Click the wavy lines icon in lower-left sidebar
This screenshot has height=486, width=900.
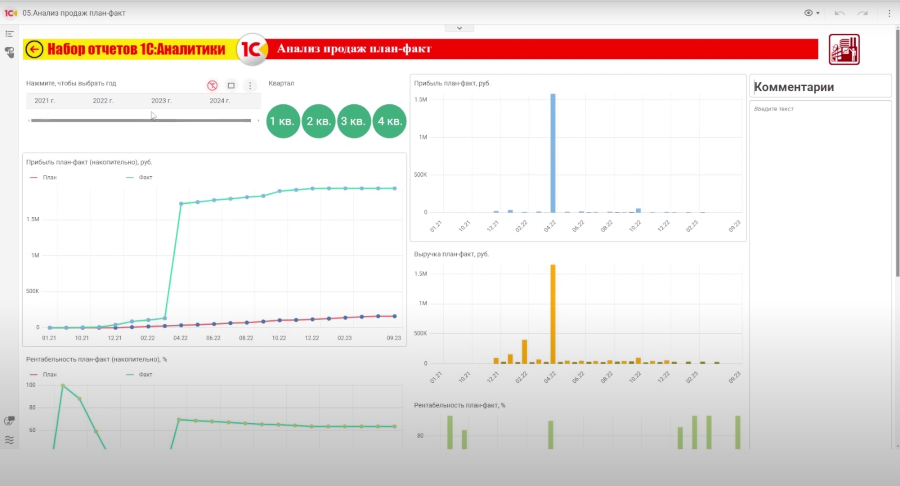click(x=9, y=440)
